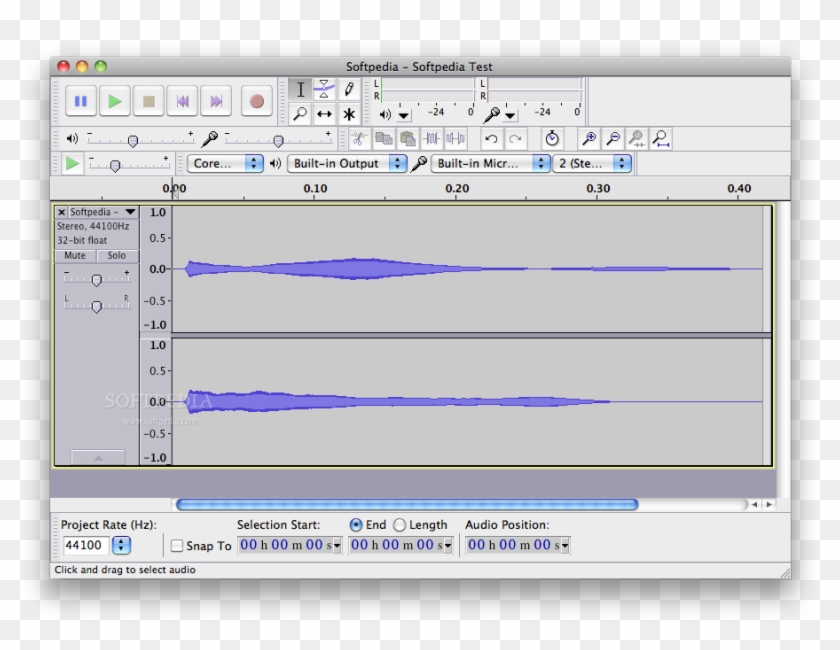Open the Built-in Output dropdown
Image resolution: width=840 pixels, height=650 pixels.
[346, 163]
